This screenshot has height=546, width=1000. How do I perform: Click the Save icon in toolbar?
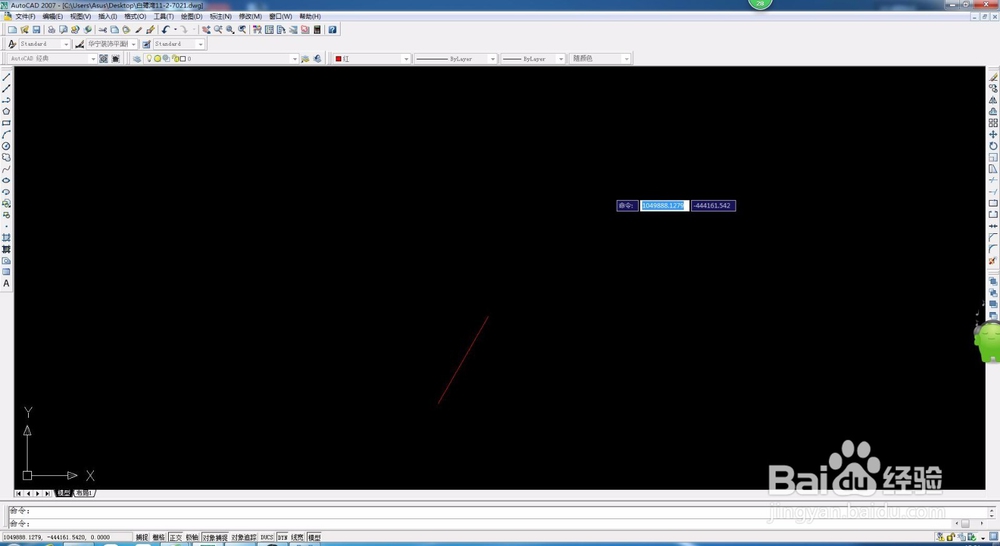(x=36, y=29)
